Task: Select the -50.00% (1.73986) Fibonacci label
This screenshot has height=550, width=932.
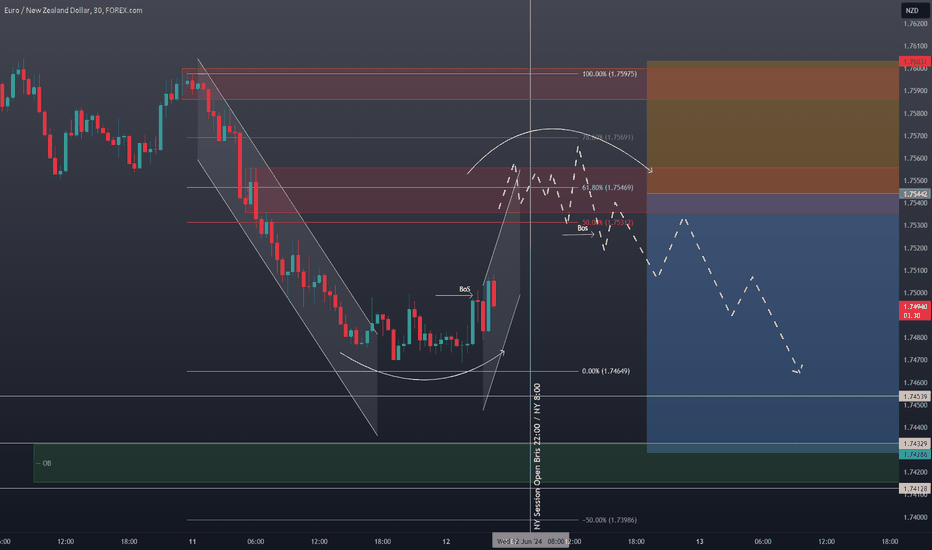Action: pos(609,520)
